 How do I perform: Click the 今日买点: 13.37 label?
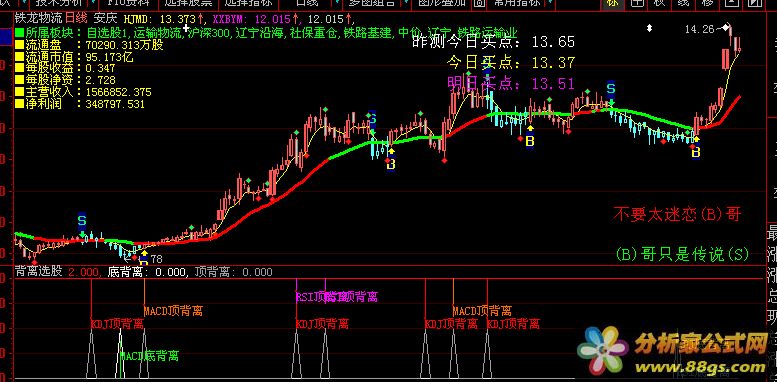511,62
